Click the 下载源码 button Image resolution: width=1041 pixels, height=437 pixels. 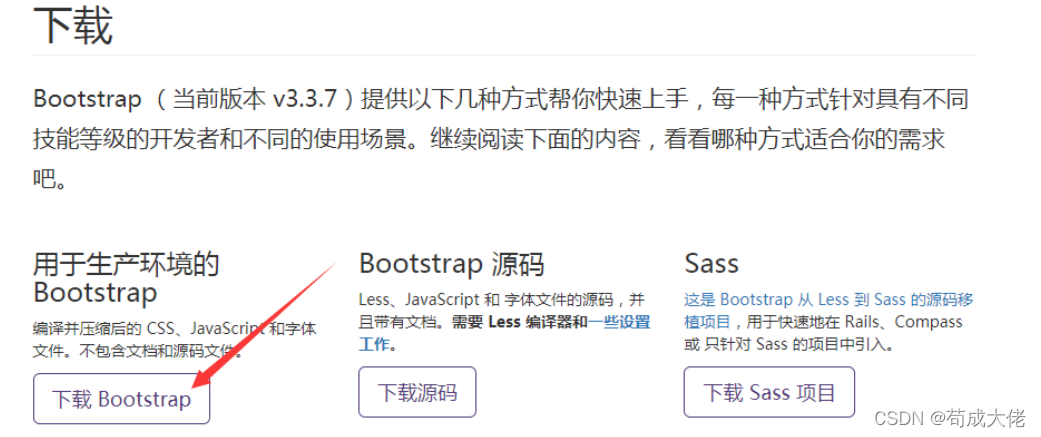(418, 392)
